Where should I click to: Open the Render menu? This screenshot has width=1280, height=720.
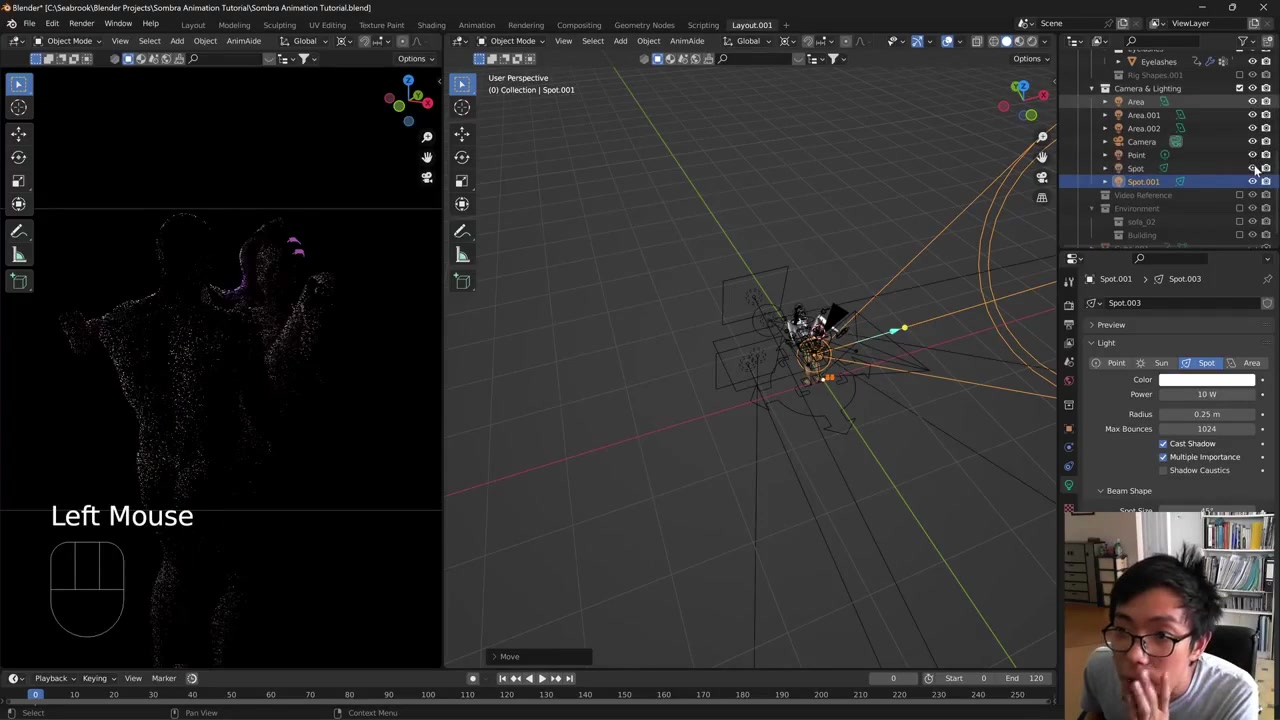coord(81,23)
